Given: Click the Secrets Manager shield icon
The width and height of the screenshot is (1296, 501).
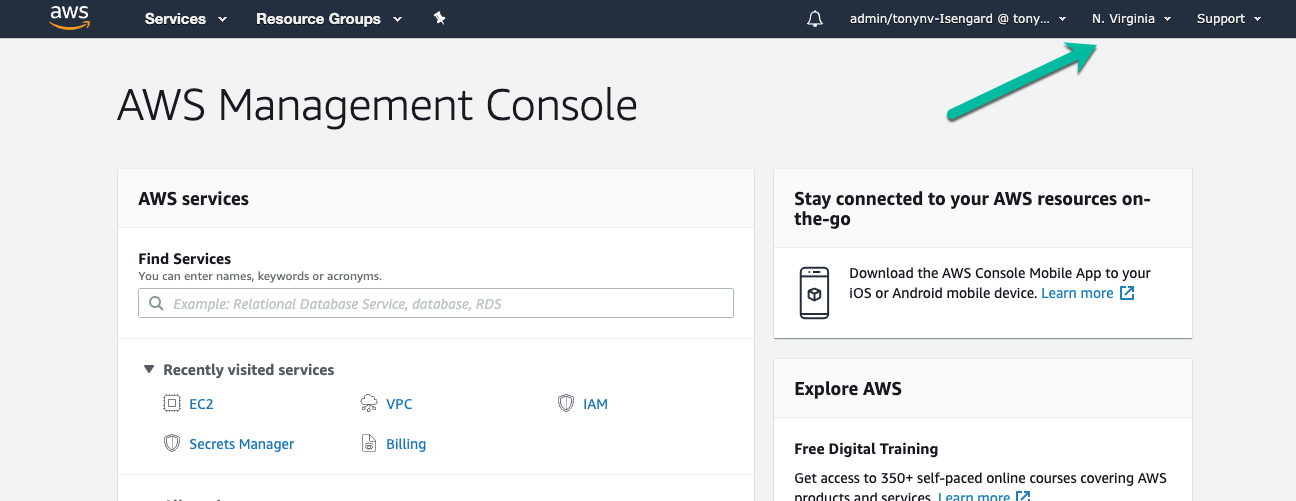Looking at the screenshot, I should click(x=172, y=443).
